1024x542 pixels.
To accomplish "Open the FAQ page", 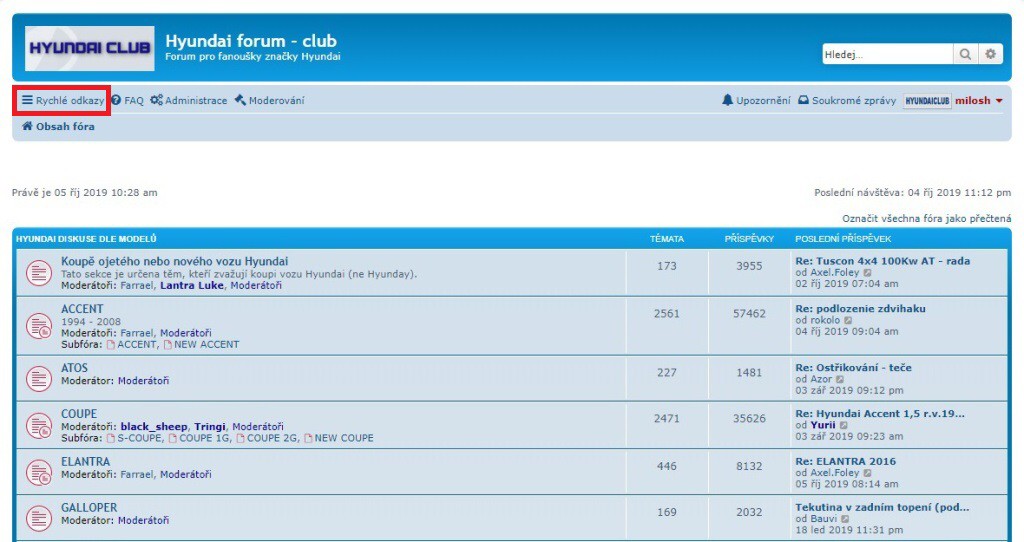I will tap(128, 101).
